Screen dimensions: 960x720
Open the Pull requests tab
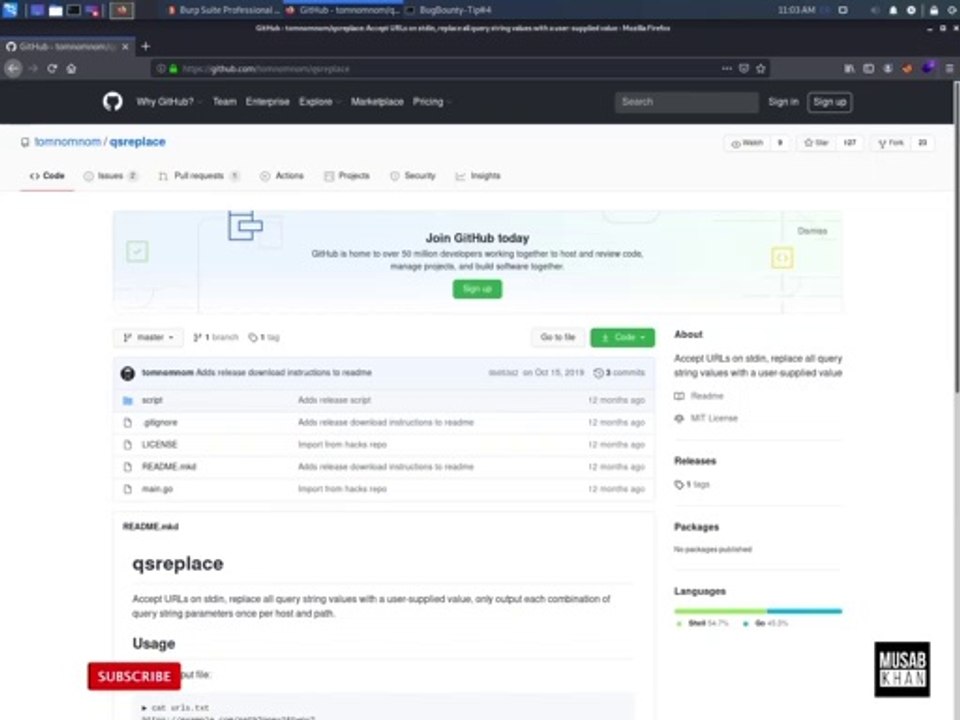[199, 176]
